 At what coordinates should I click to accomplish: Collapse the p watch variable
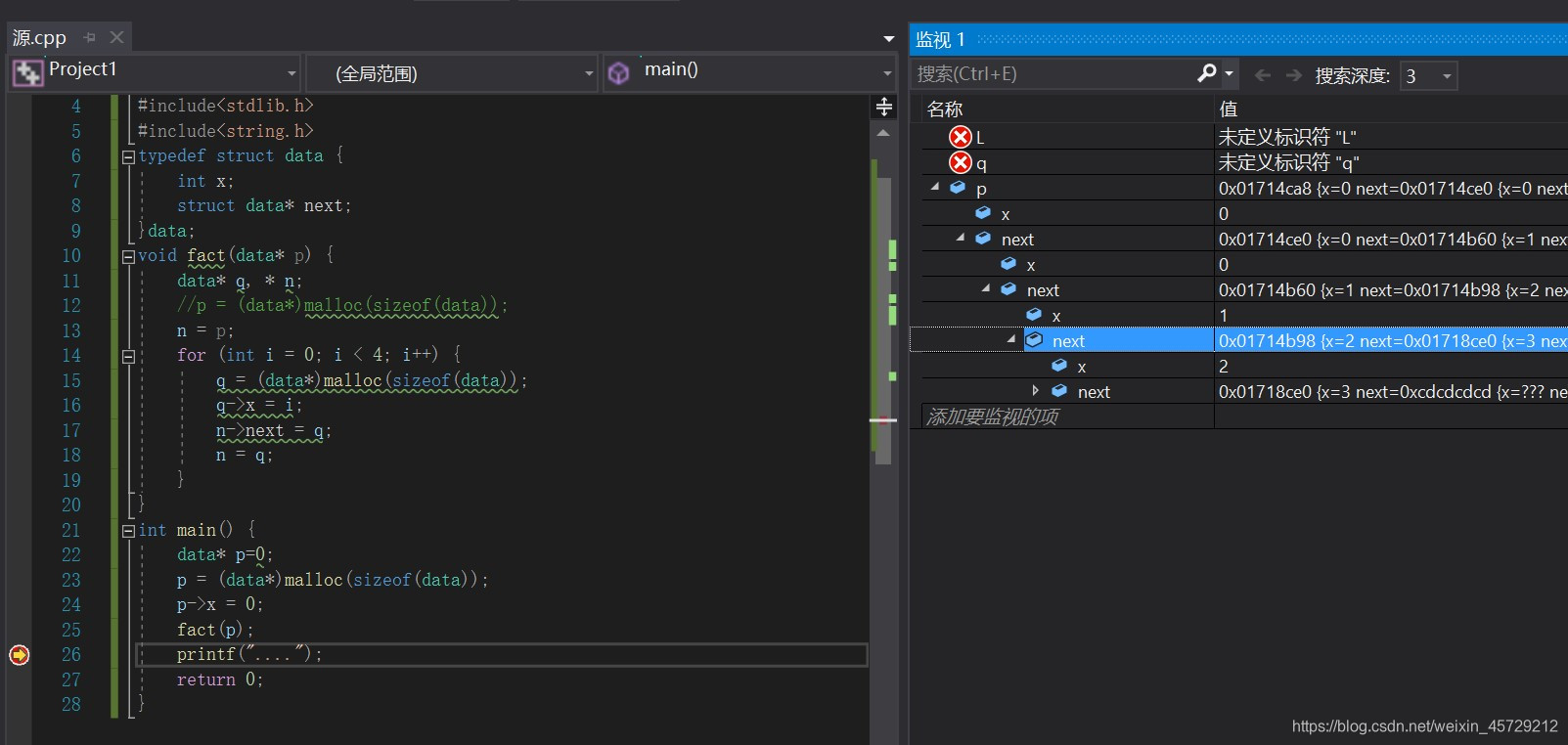935,187
